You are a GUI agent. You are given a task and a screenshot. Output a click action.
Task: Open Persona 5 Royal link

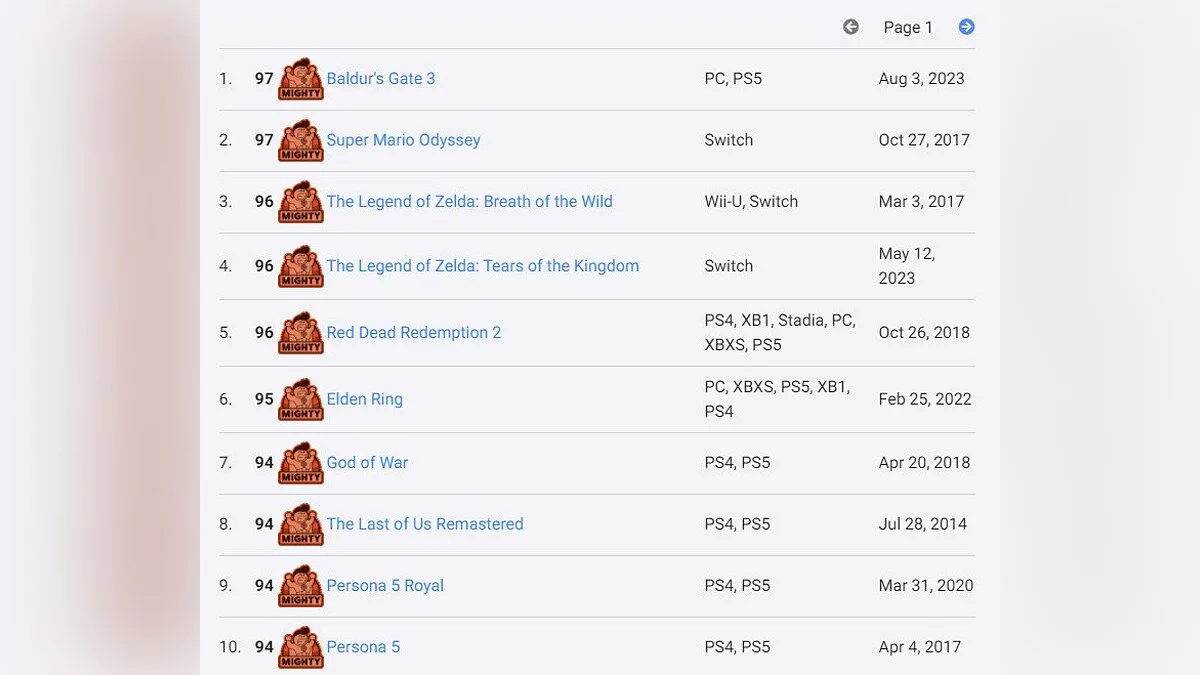385,586
